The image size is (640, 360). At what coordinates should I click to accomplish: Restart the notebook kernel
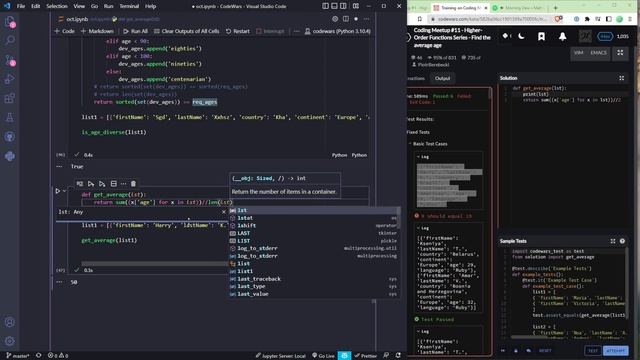click(x=238, y=31)
